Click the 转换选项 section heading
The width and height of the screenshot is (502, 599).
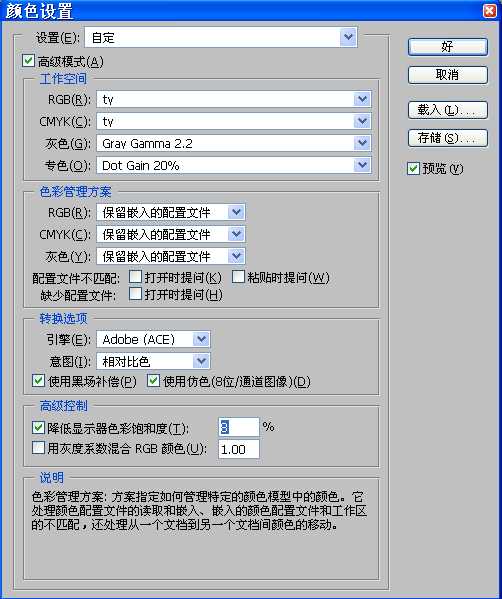63,318
